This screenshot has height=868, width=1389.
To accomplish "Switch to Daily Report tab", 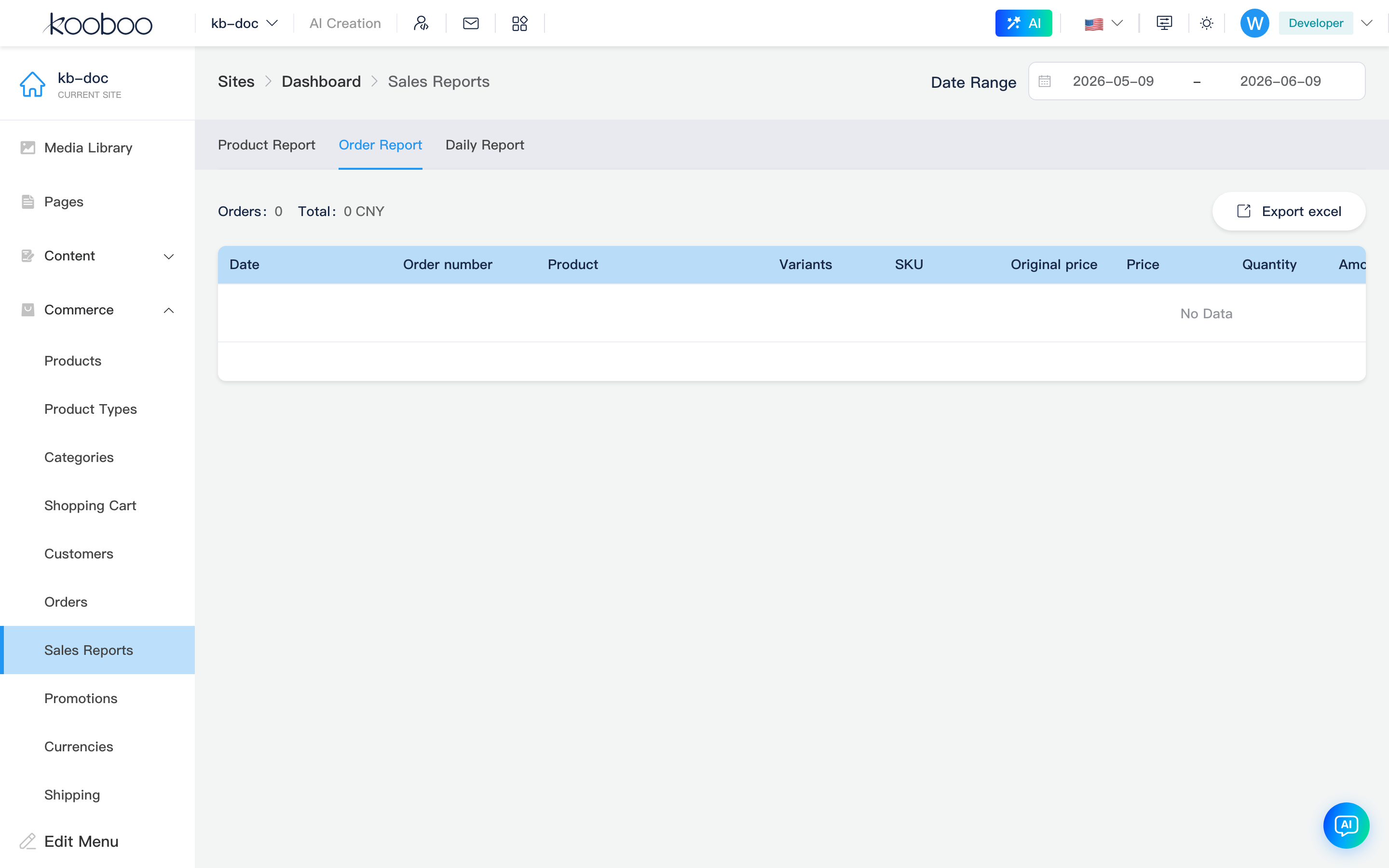I will 484,145.
